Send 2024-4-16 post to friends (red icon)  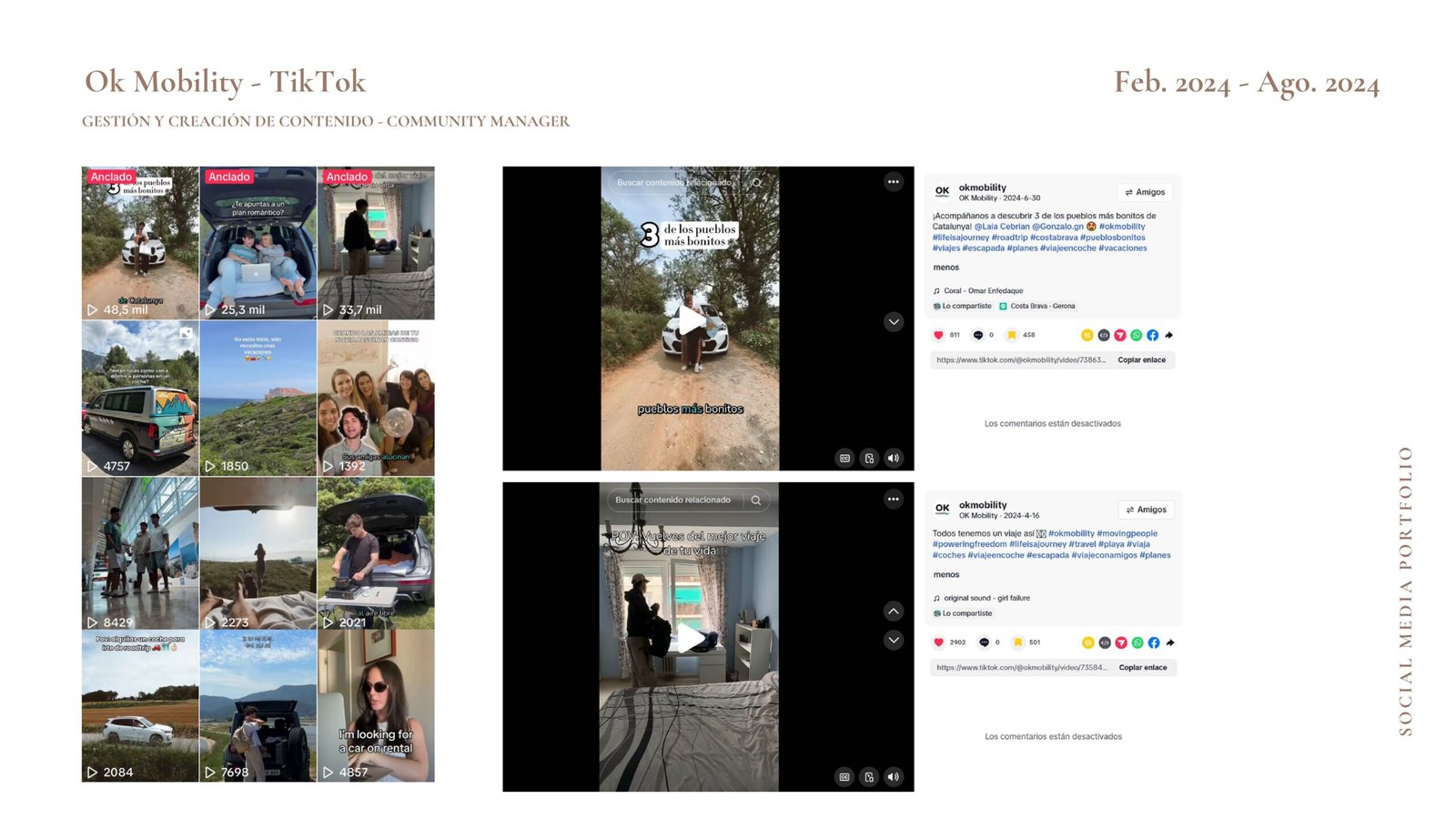click(1121, 642)
